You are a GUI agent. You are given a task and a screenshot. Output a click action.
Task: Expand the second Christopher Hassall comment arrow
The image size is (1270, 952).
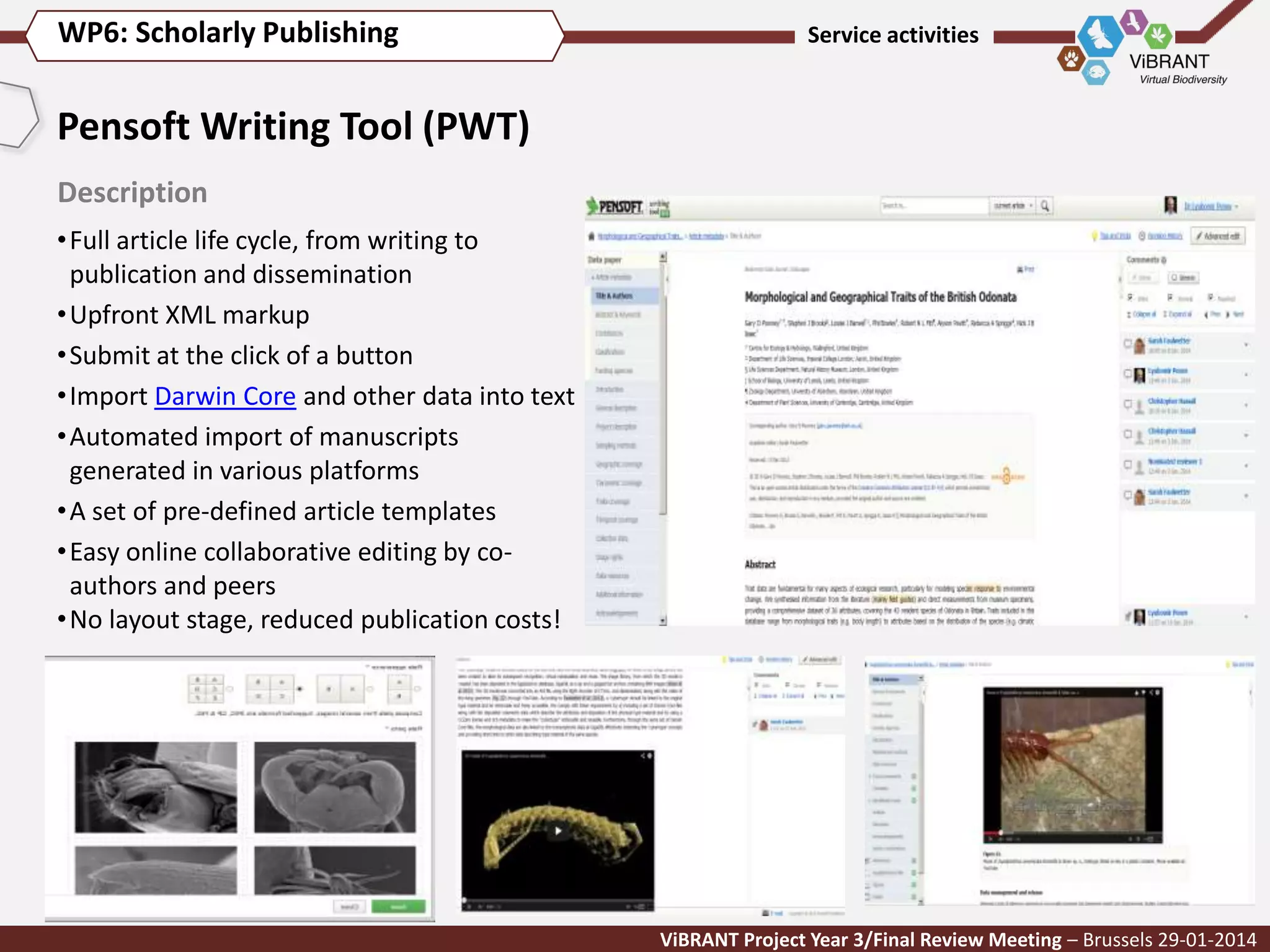1246,435
